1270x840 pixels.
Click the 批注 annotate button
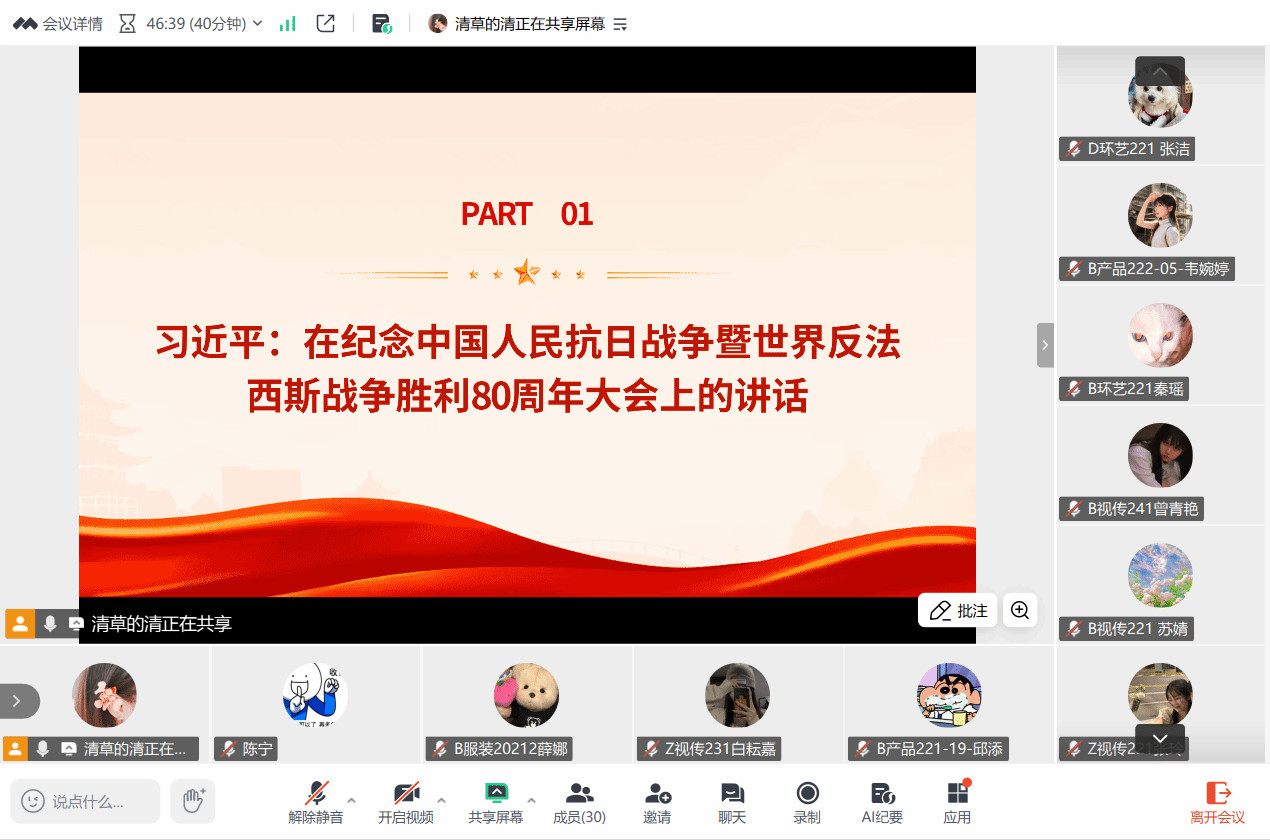(x=958, y=610)
